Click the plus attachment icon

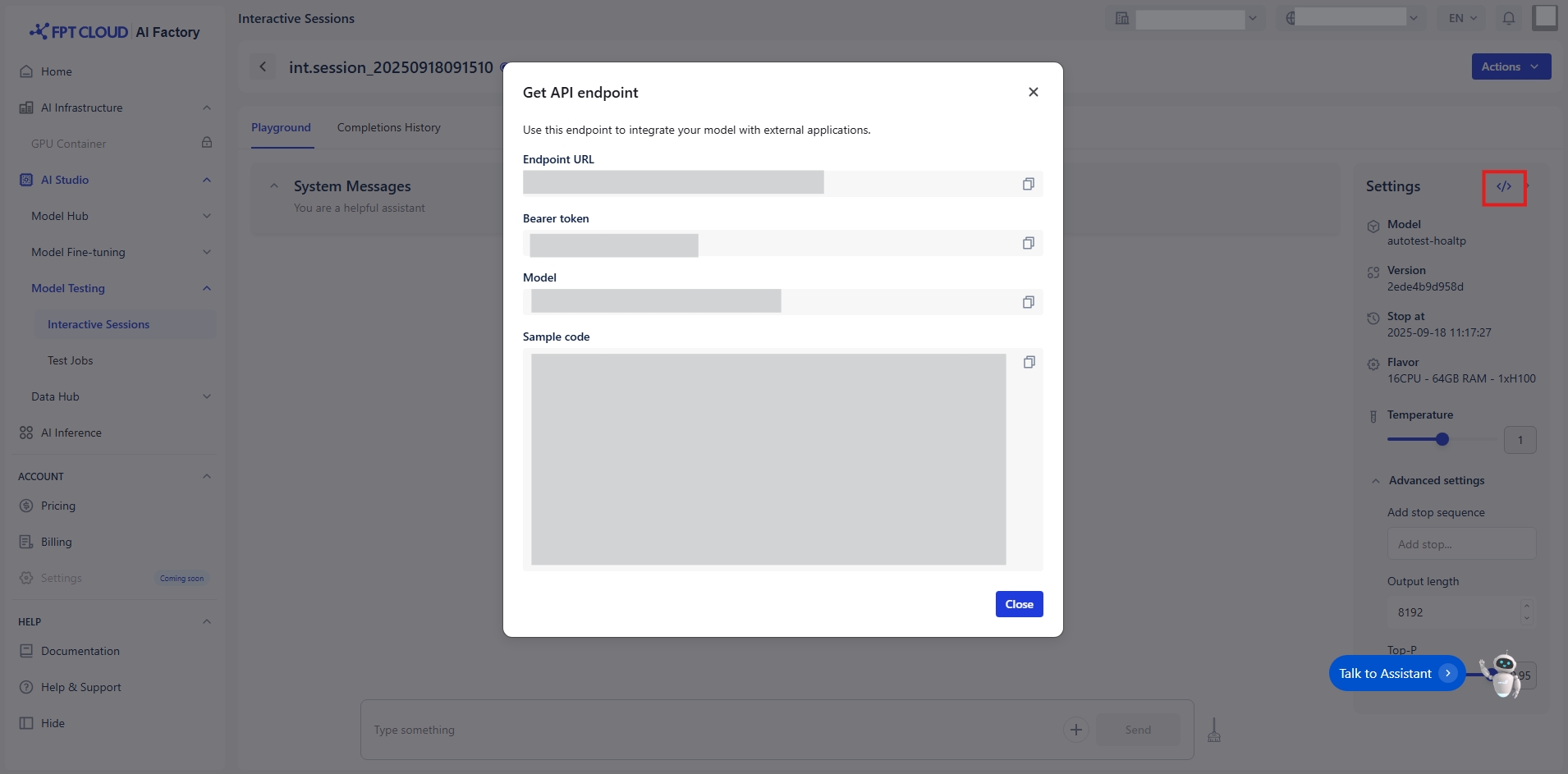pyautogui.click(x=1075, y=730)
